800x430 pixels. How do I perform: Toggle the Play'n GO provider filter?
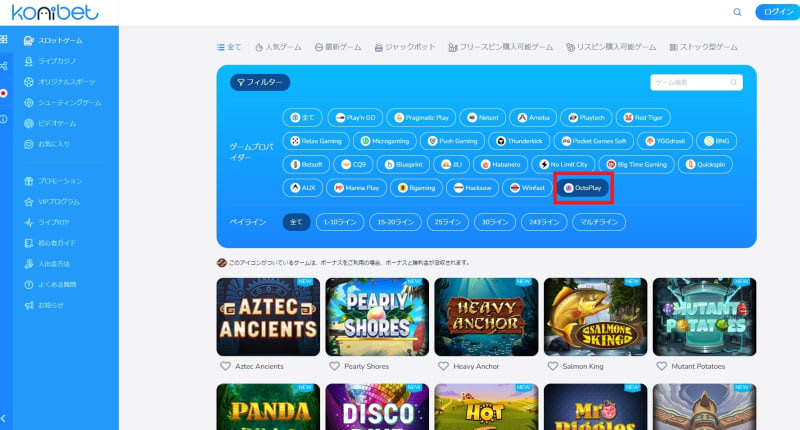(355, 117)
